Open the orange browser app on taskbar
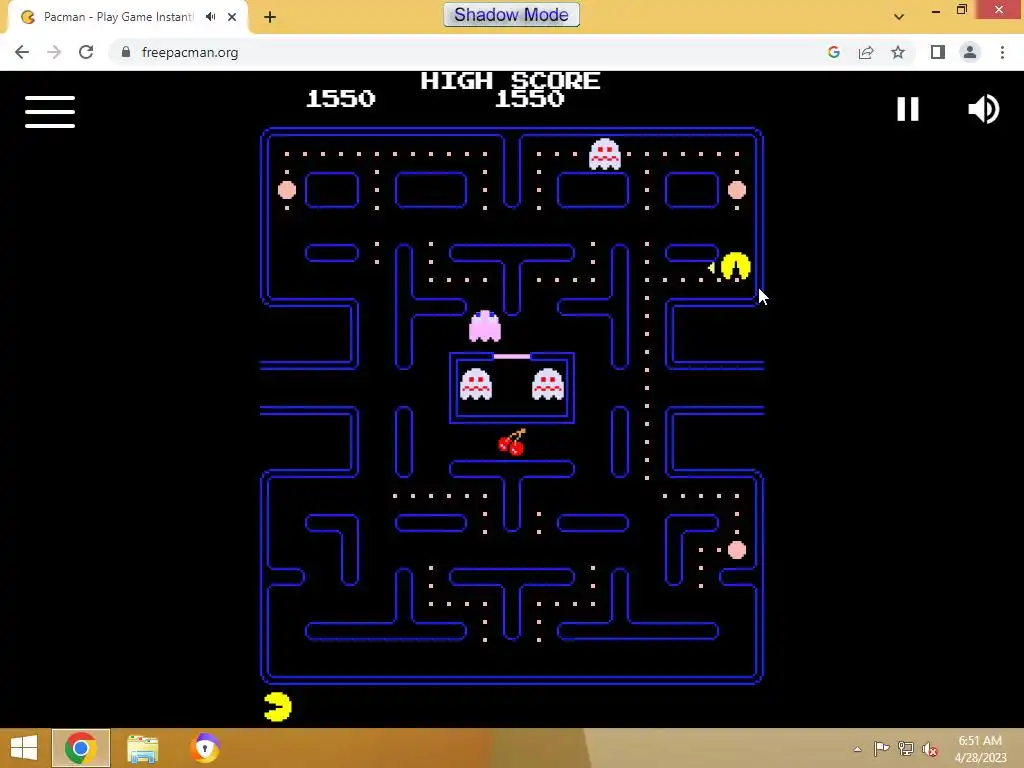The height and width of the screenshot is (768, 1024). click(x=204, y=748)
